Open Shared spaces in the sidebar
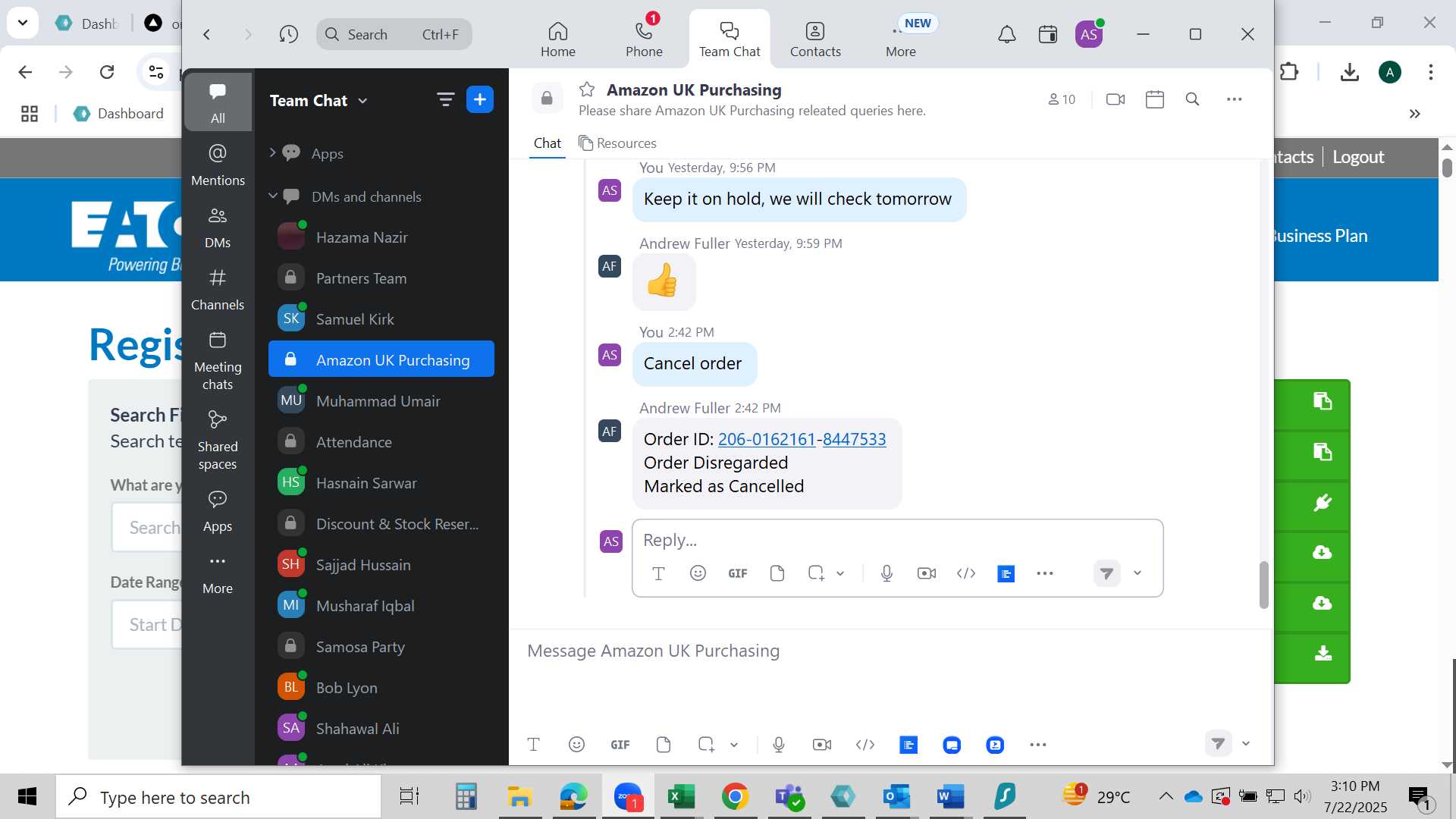 (x=218, y=440)
